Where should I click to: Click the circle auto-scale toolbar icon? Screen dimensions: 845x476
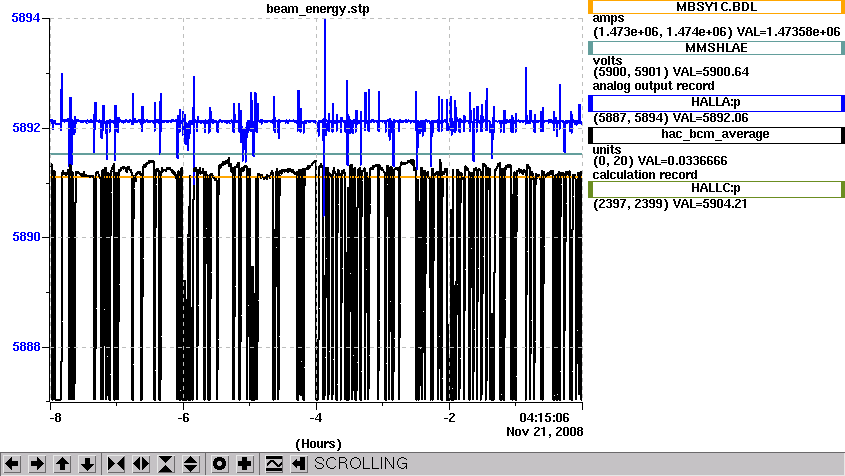tap(219, 464)
